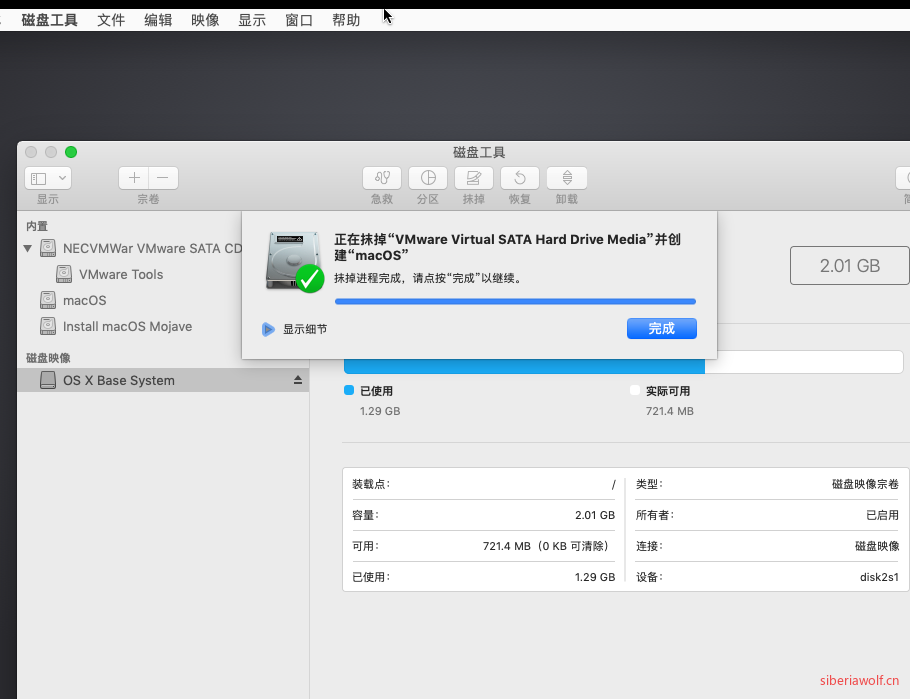This screenshot has height=699, width=910.
Task: Click the 磁盘映像 connection value
Action: [877, 546]
